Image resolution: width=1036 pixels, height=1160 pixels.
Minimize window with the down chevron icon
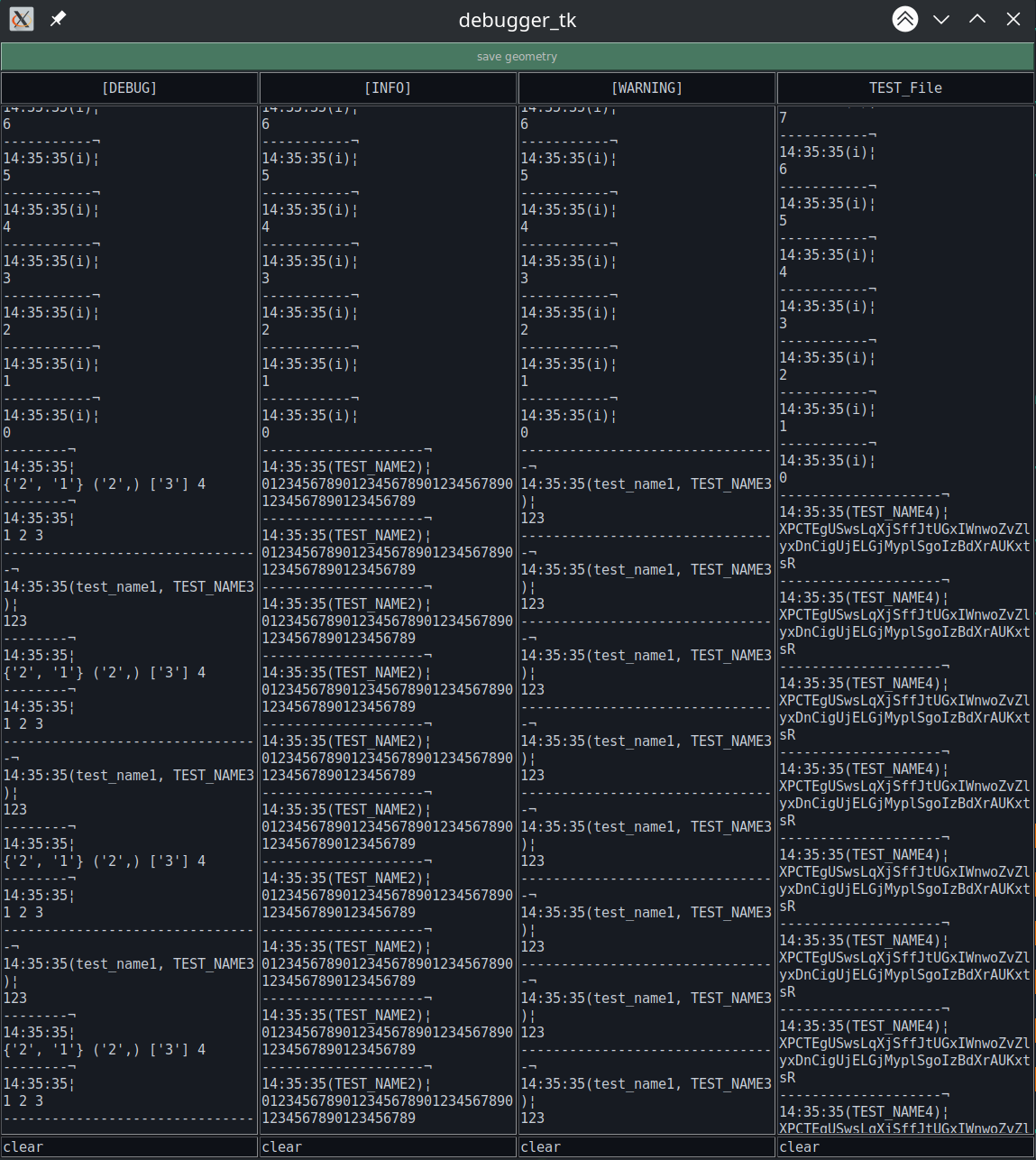[941, 19]
